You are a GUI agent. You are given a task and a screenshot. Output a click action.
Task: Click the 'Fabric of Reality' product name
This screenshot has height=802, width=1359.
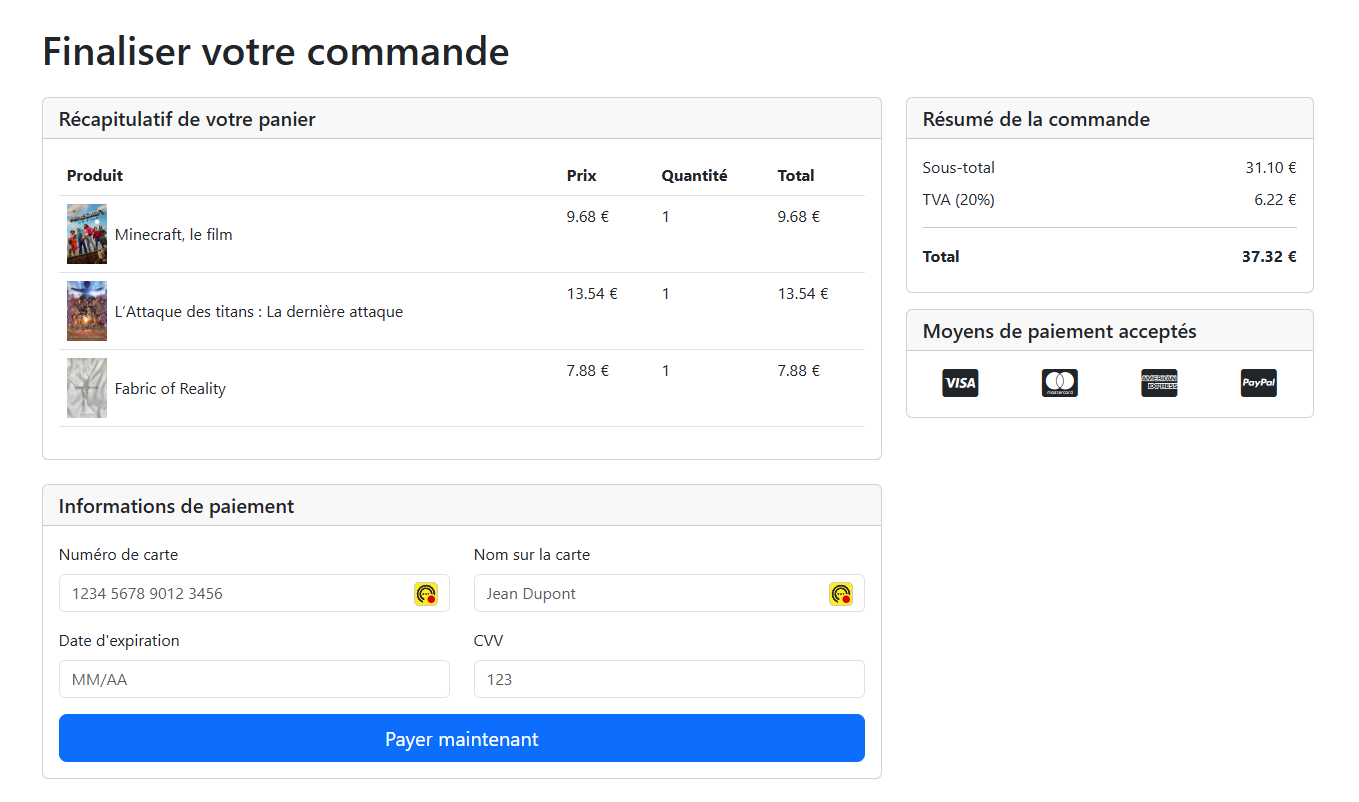pos(170,388)
